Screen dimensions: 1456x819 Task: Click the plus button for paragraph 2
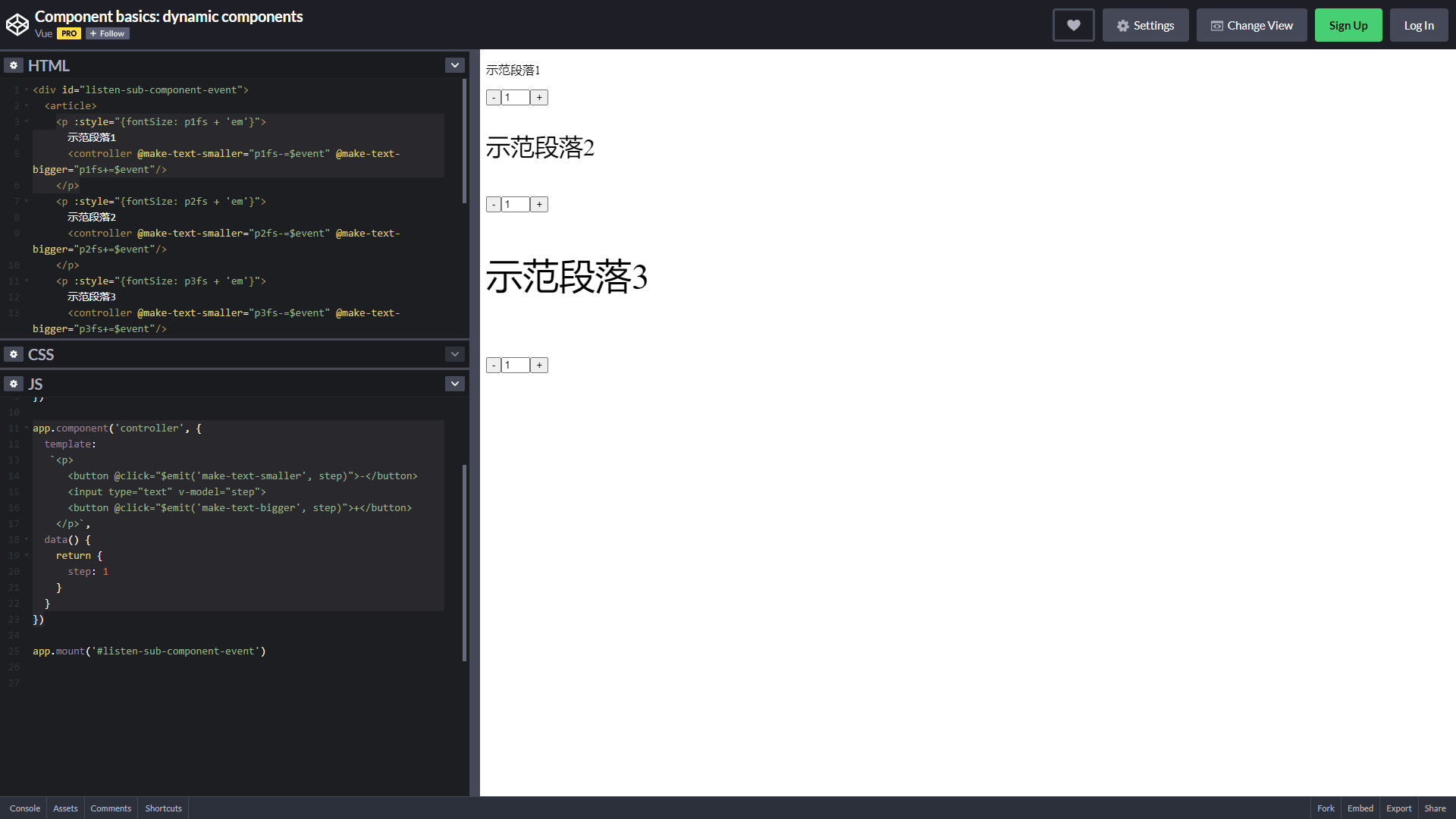540,204
